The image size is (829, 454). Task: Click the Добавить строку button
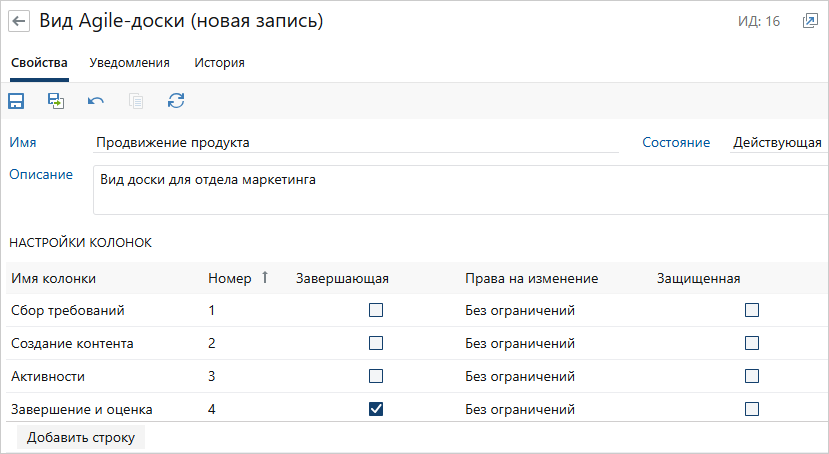click(x=81, y=438)
